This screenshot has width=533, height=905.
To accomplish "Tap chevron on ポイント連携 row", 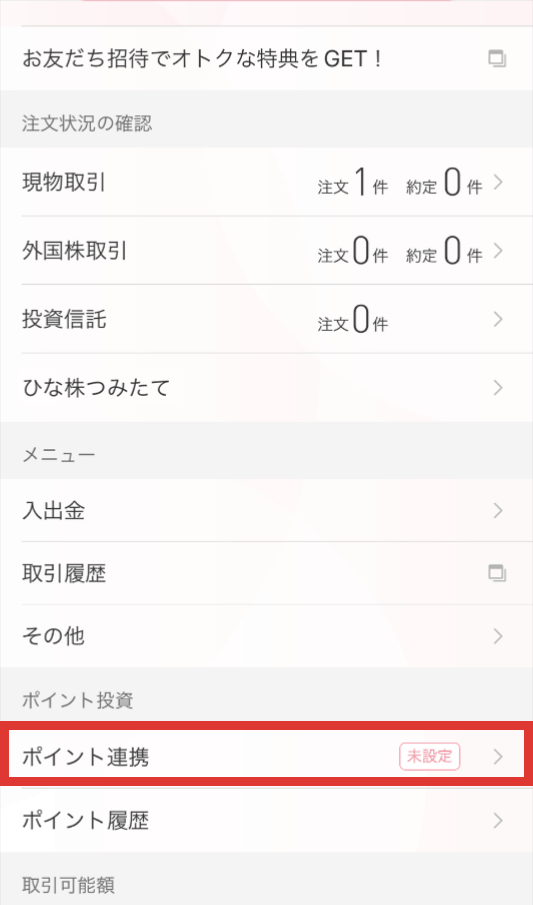I will (x=498, y=757).
